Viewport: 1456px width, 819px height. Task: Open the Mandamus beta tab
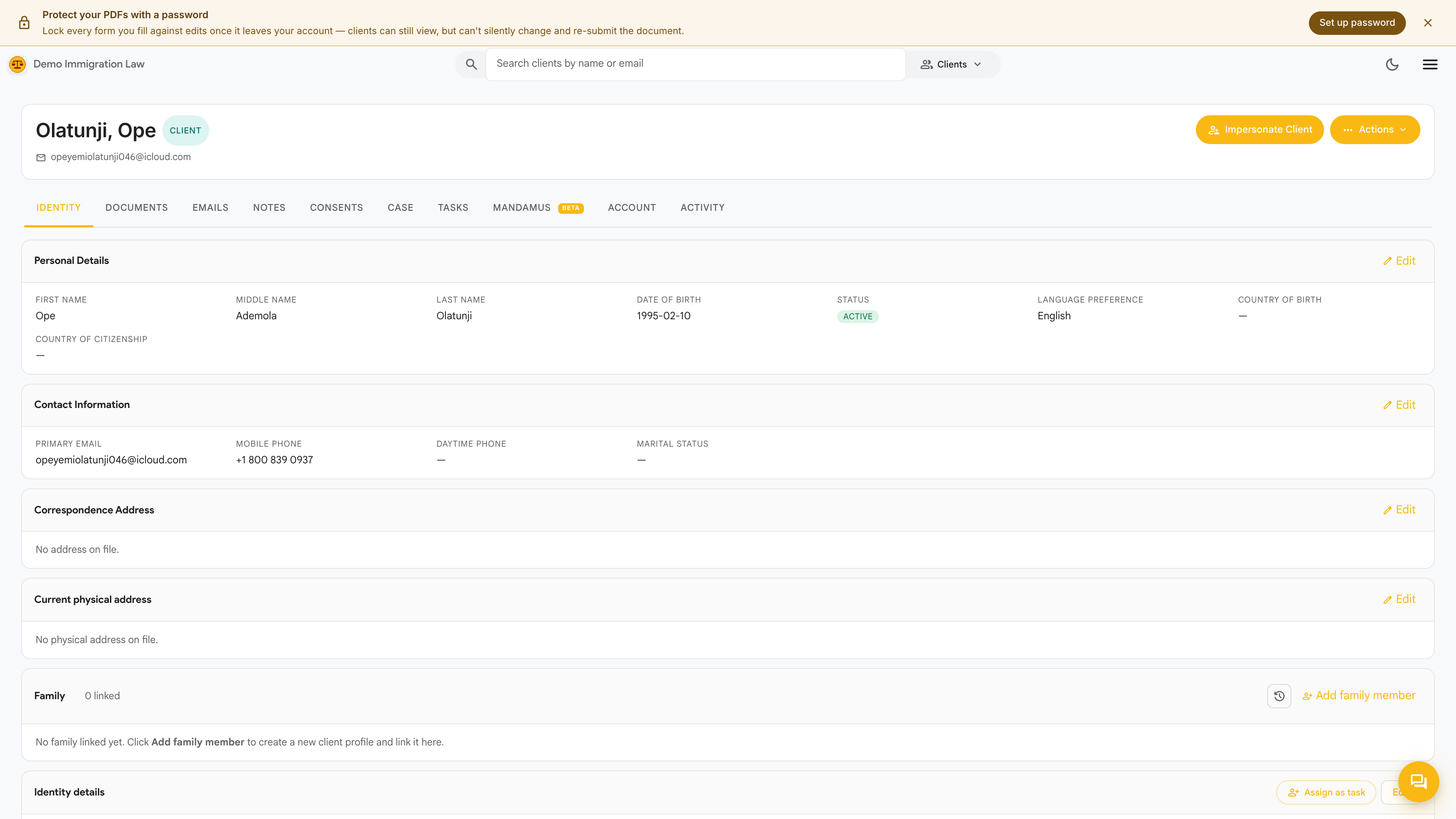point(538,207)
